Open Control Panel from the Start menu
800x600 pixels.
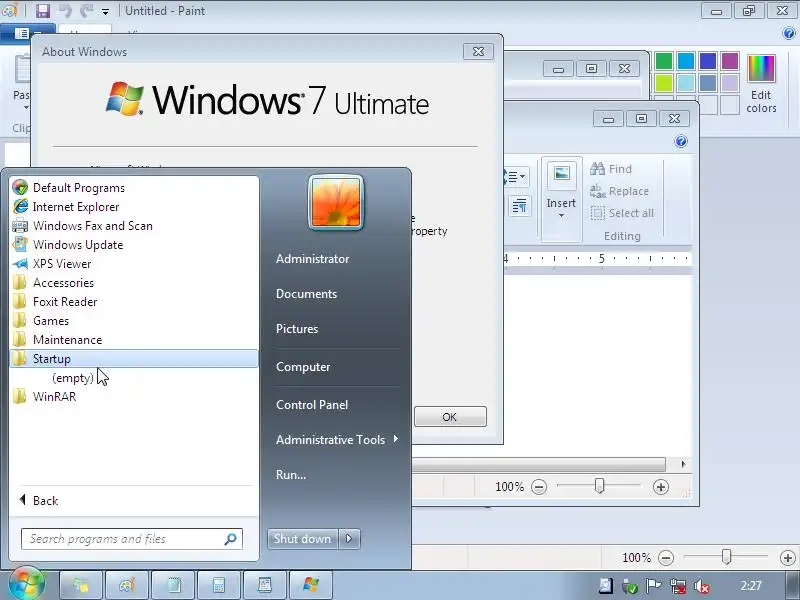312,405
